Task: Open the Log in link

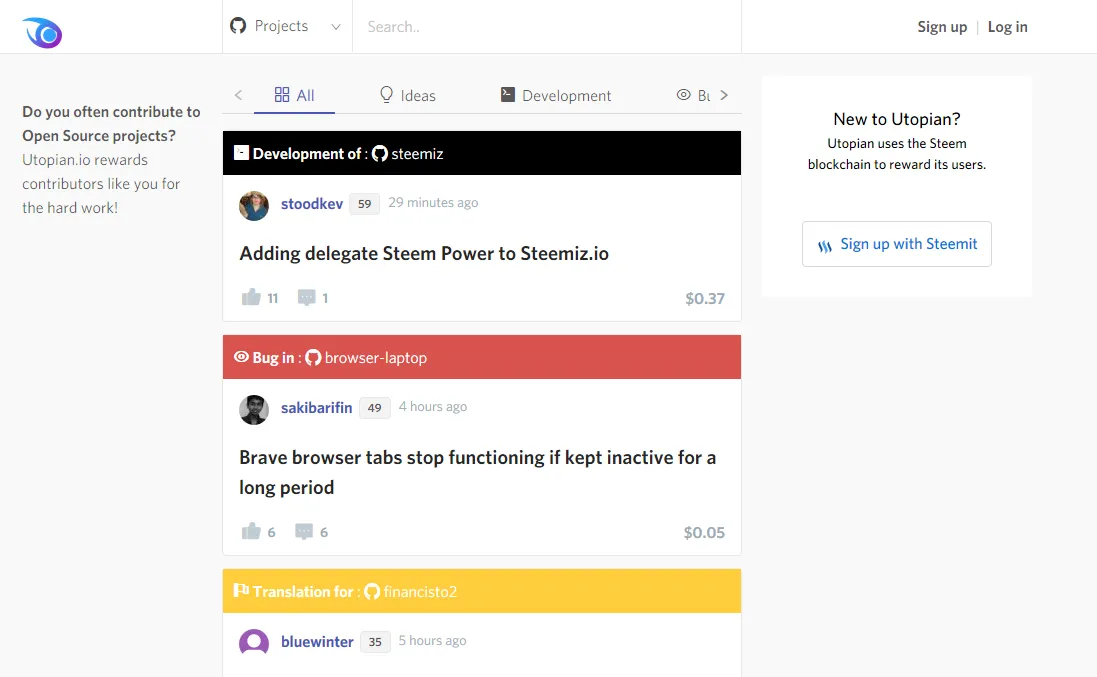Action: point(1007,27)
